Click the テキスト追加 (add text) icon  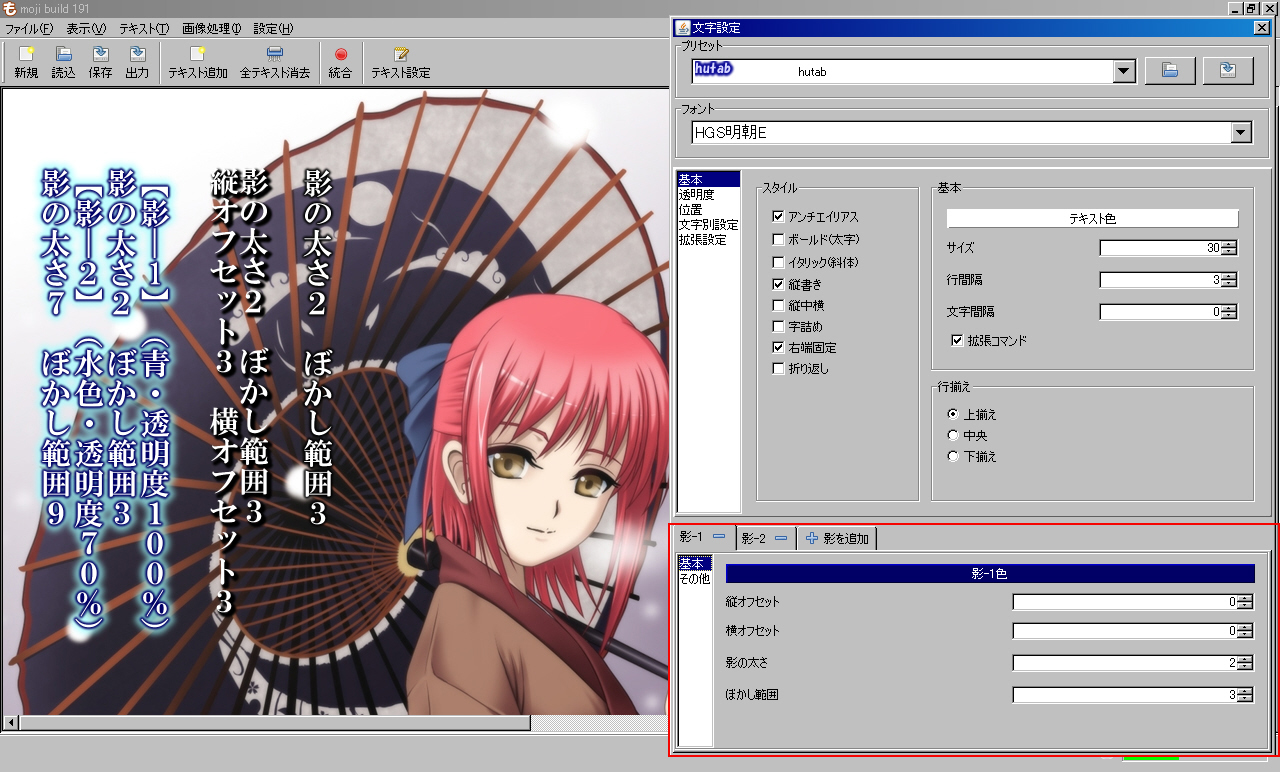(198, 63)
